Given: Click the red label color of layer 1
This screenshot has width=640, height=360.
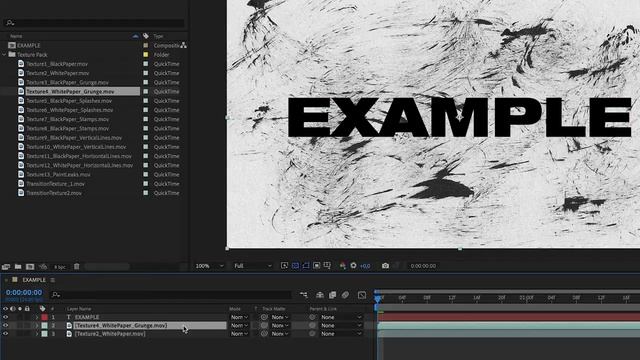Looking at the screenshot, I should point(44,317).
